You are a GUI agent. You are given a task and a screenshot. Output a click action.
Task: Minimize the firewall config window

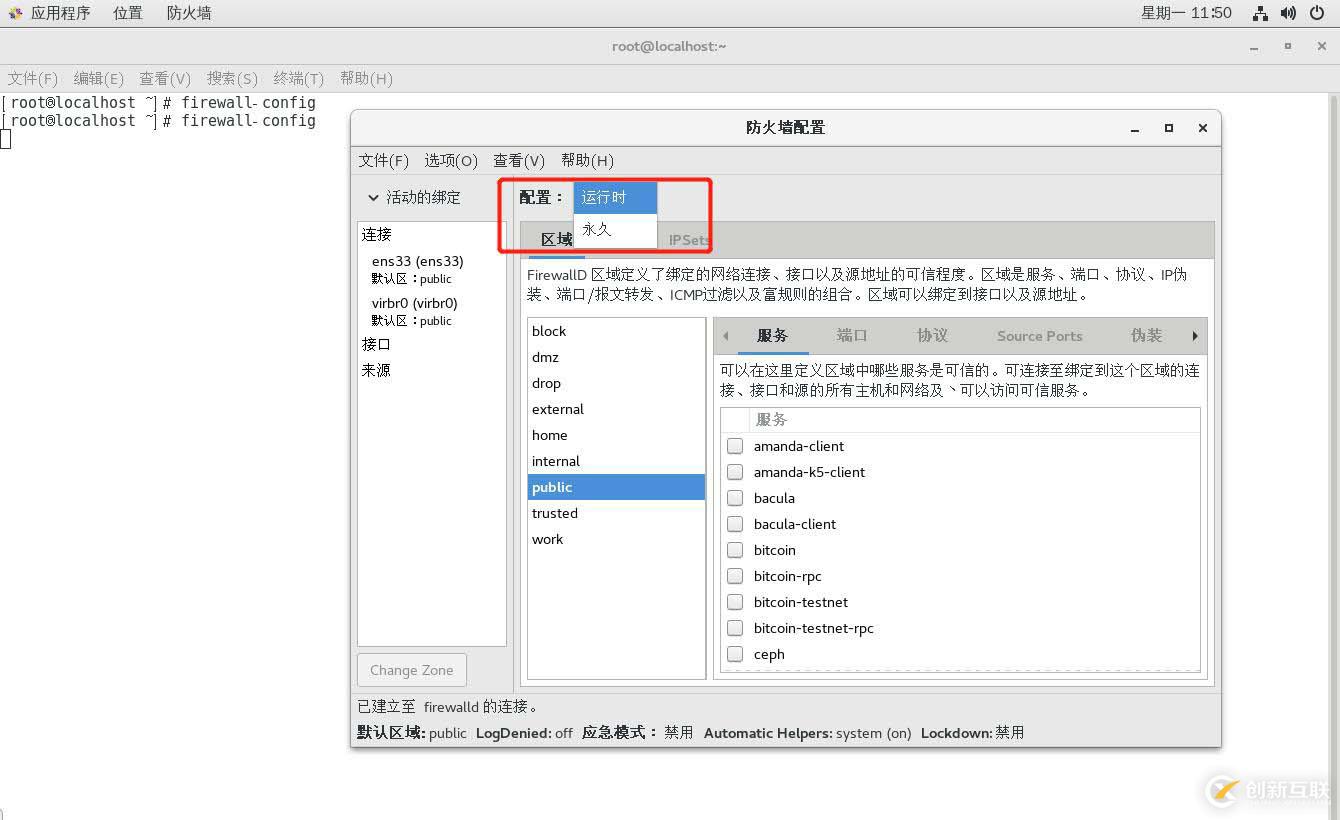point(1135,128)
